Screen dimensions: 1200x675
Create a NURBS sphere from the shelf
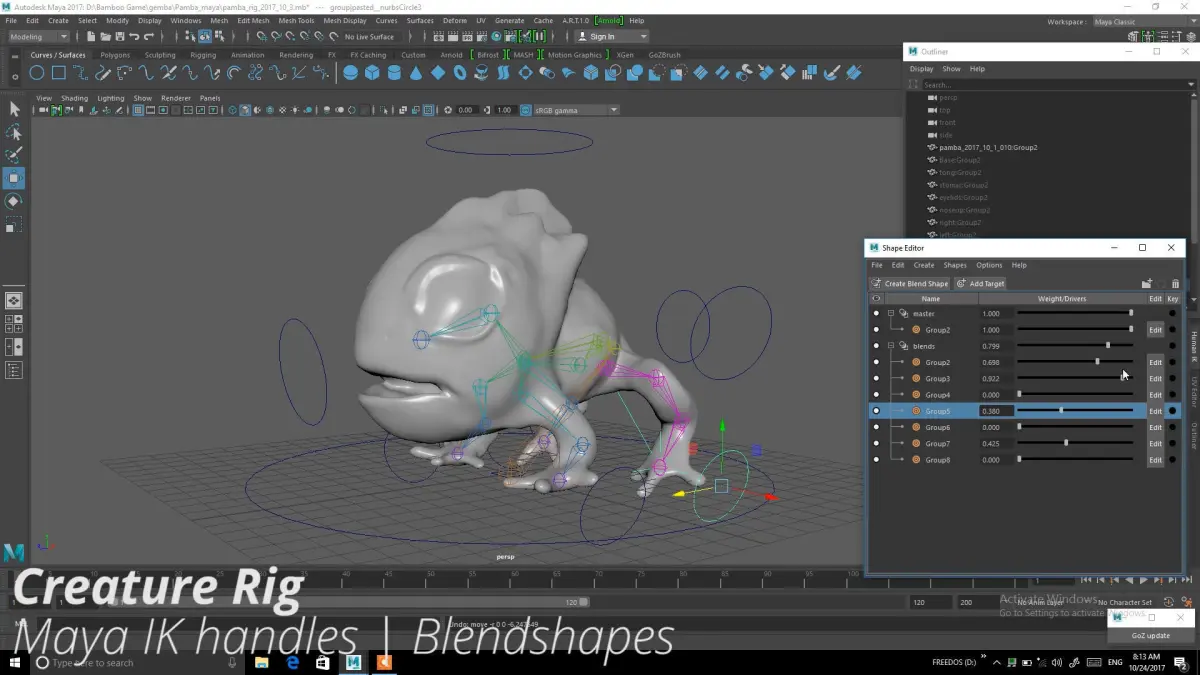pyautogui.click(x=351, y=72)
